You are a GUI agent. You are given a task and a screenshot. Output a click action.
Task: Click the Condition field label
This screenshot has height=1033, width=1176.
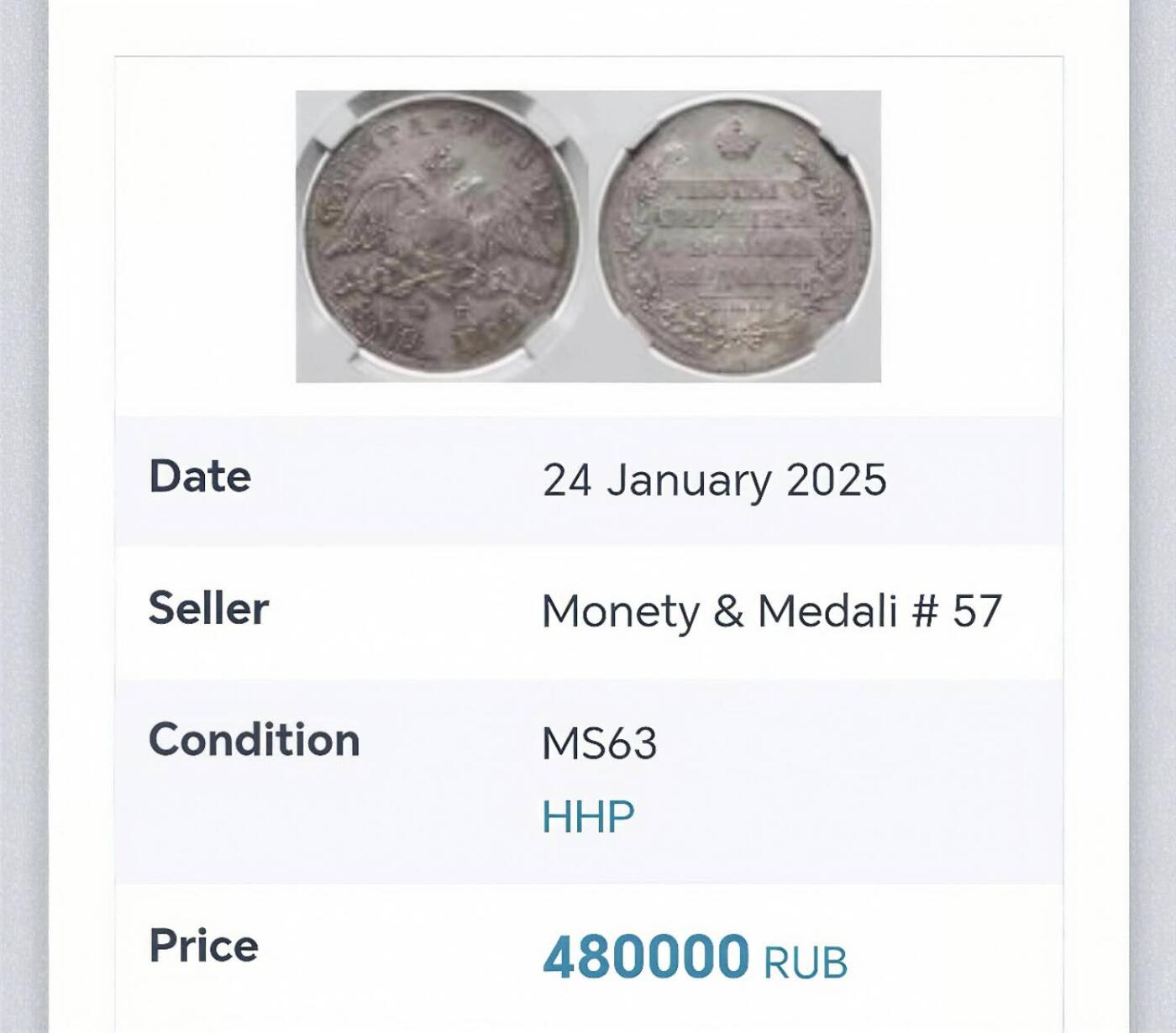pos(254,740)
